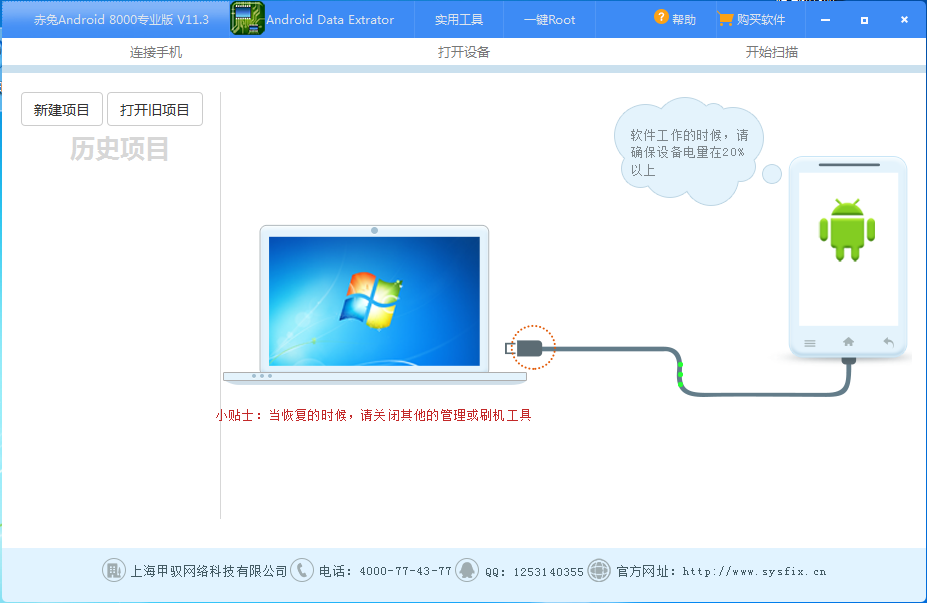Open the official website link www.sysfix.cn
Screen dimensions: 927x603
tap(754, 572)
